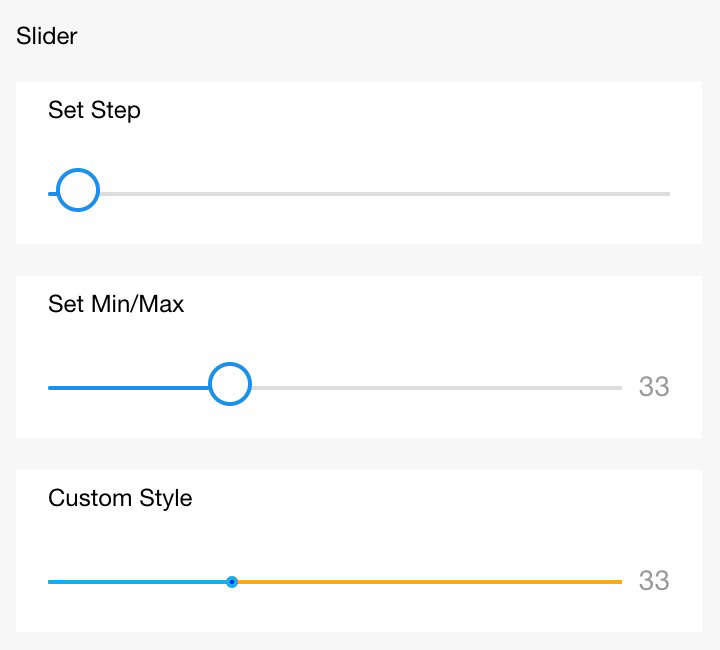The width and height of the screenshot is (720, 650).
Task: Click the small Custom Style slider handle
Action: (x=232, y=581)
